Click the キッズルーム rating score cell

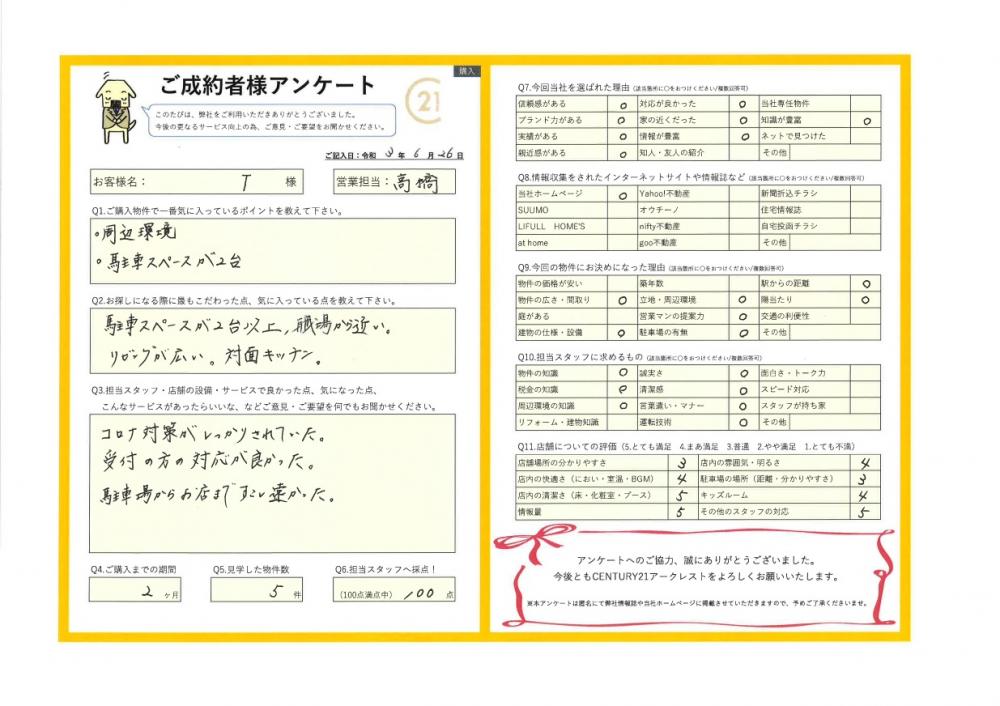pos(865,495)
